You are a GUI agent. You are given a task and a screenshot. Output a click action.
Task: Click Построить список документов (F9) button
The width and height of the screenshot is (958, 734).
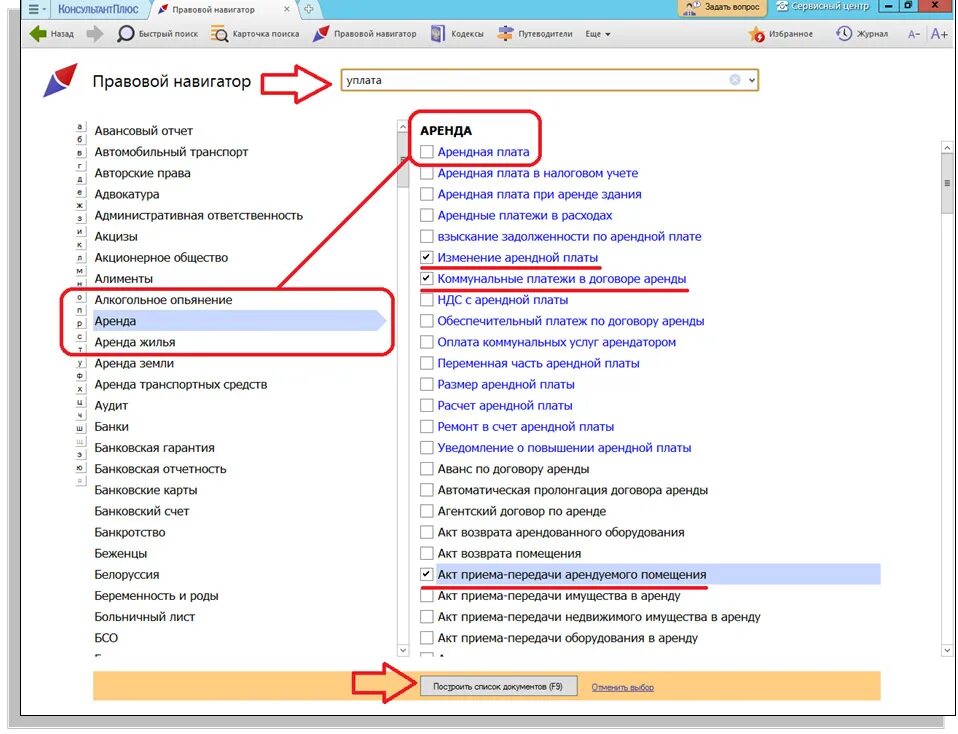coord(498,686)
